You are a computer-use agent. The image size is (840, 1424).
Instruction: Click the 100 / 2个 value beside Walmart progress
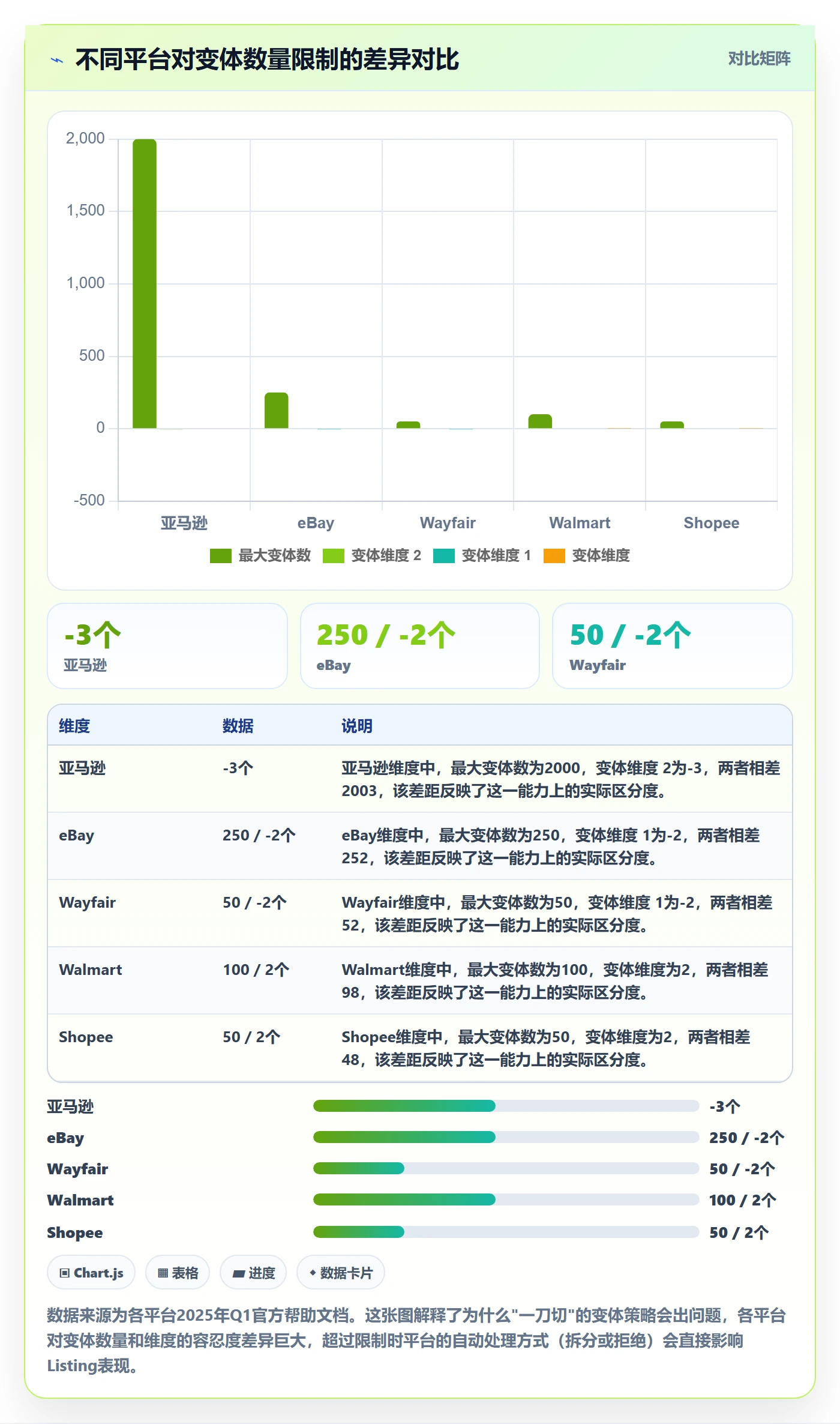coord(743,1200)
